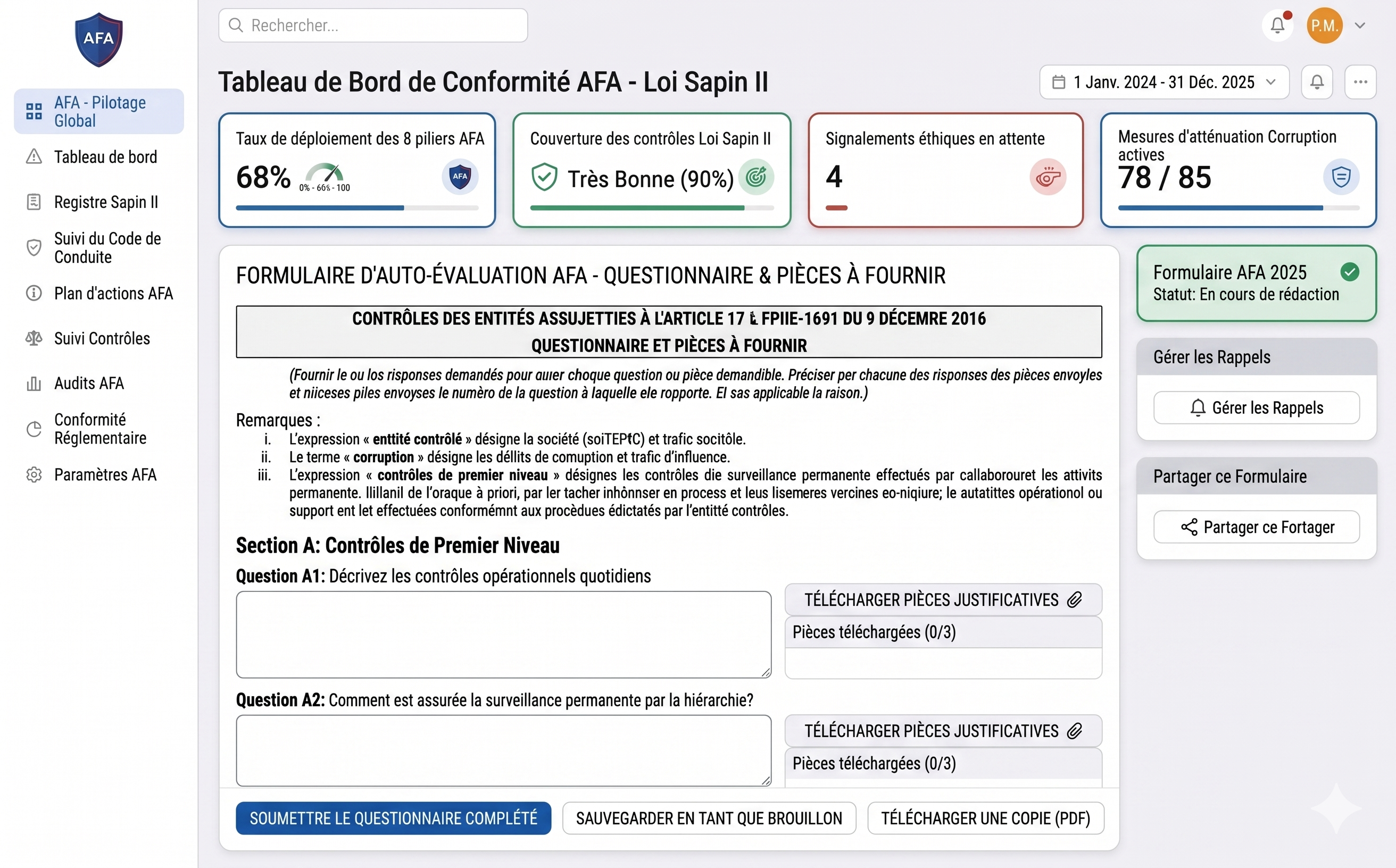Click the paperclip icon for Question A2
This screenshot has height=868, width=1396.
tap(1075, 731)
